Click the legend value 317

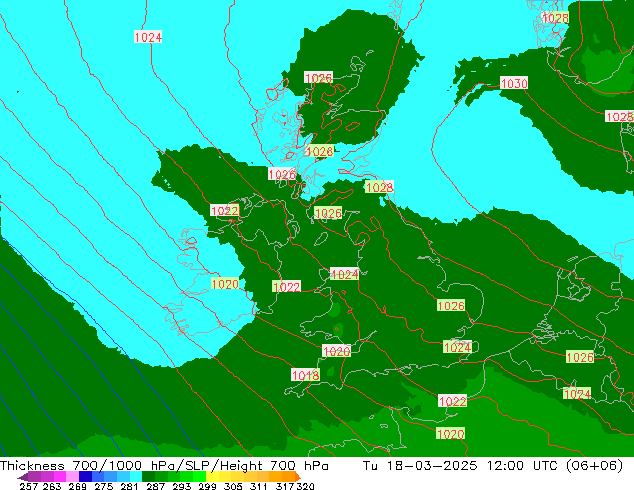coord(285,486)
